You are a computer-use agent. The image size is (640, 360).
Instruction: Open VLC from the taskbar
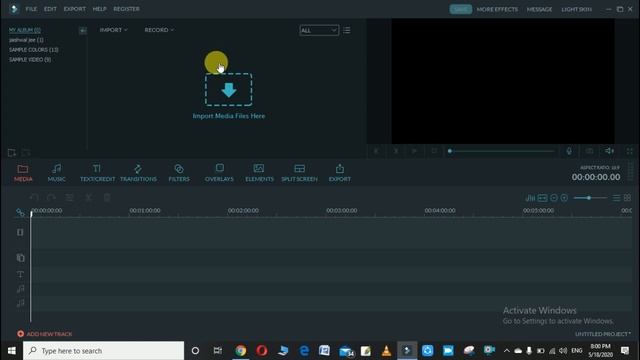(x=386, y=351)
